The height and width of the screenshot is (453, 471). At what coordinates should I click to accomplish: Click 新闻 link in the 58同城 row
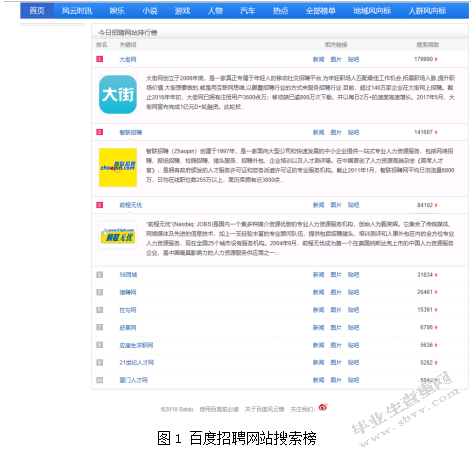click(x=318, y=275)
